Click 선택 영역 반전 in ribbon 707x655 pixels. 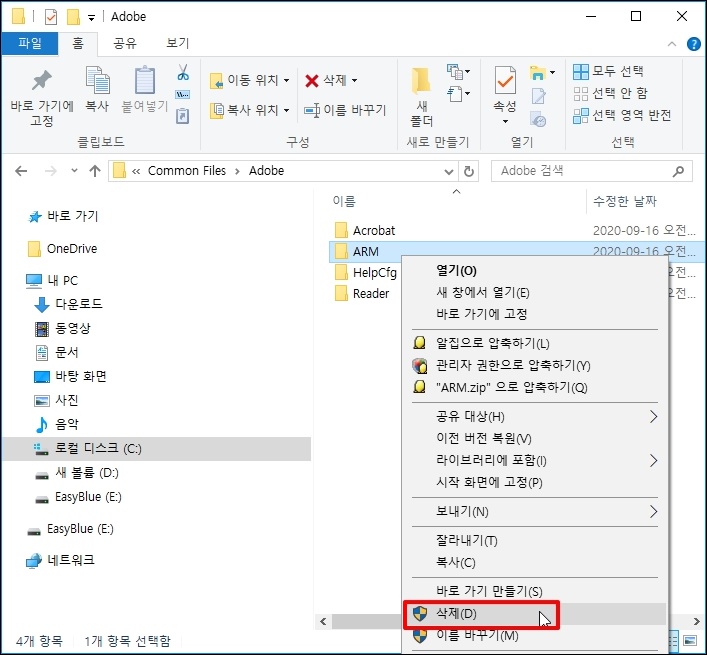622,115
